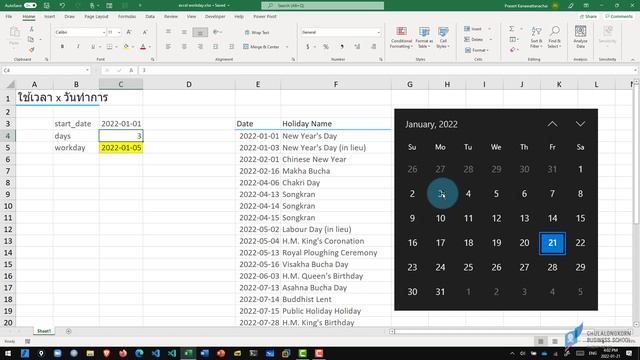Toggle Italic formatting
Image resolution: width=640 pixels, height=360 pixels.
point(78,47)
